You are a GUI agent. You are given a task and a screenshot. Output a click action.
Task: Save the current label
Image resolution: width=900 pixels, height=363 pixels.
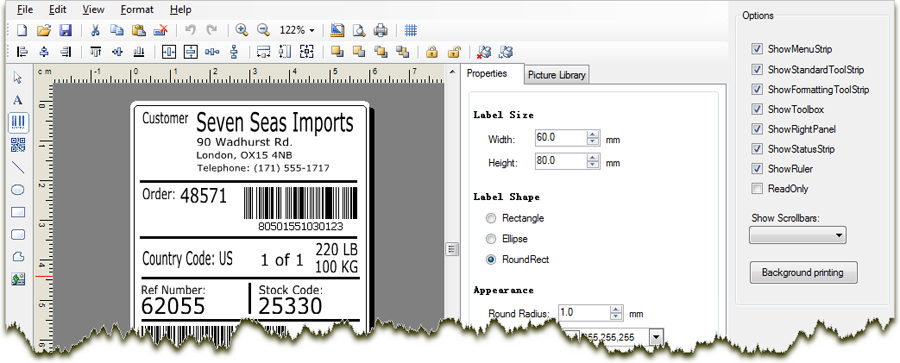pos(65,30)
